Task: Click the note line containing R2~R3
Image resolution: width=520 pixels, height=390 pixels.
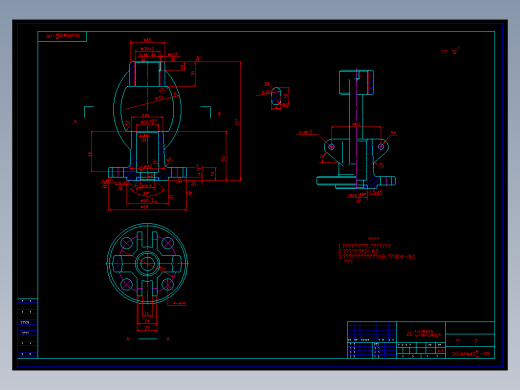Action: click(358, 251)
